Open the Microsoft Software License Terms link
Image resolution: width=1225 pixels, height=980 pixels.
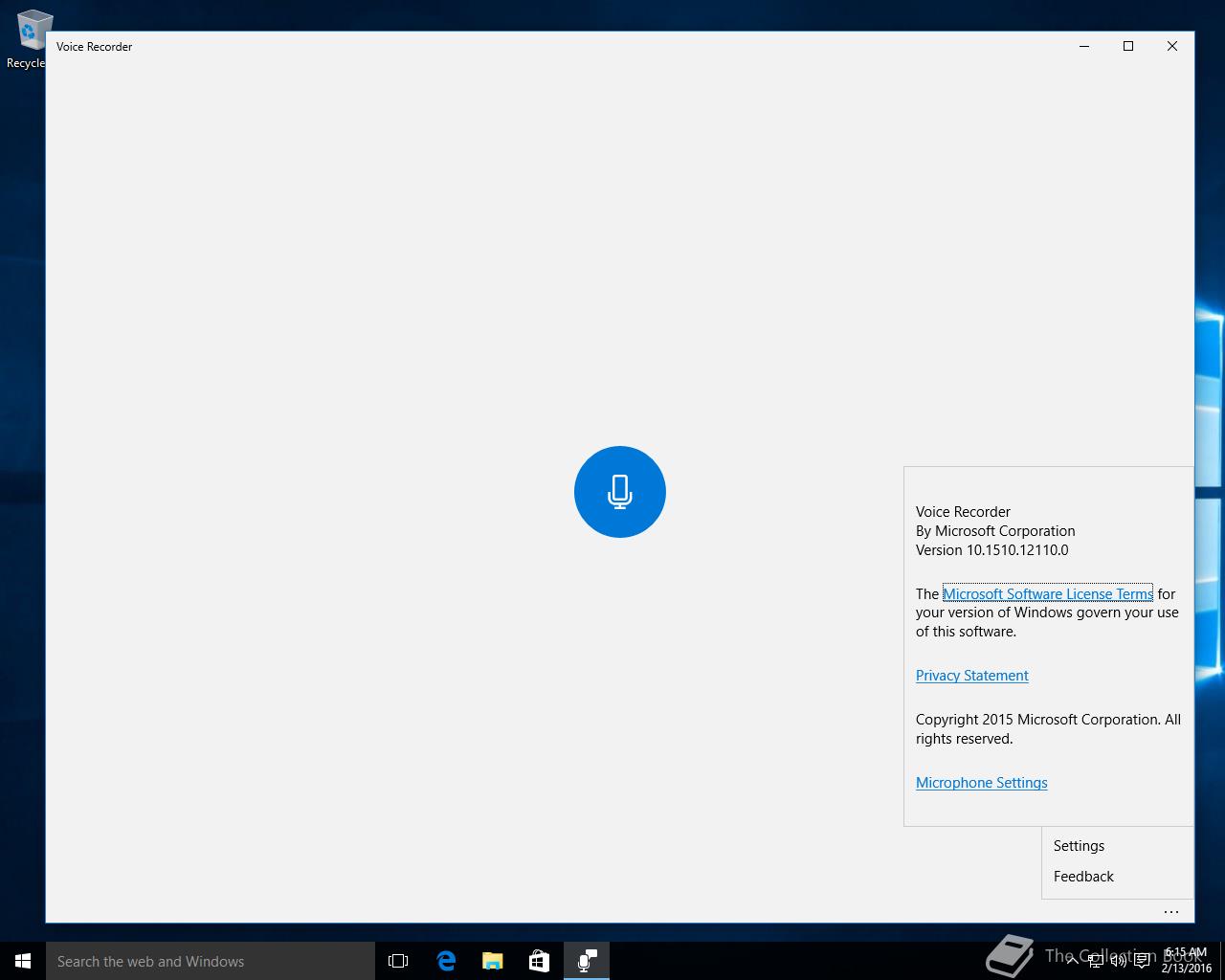1048,593
